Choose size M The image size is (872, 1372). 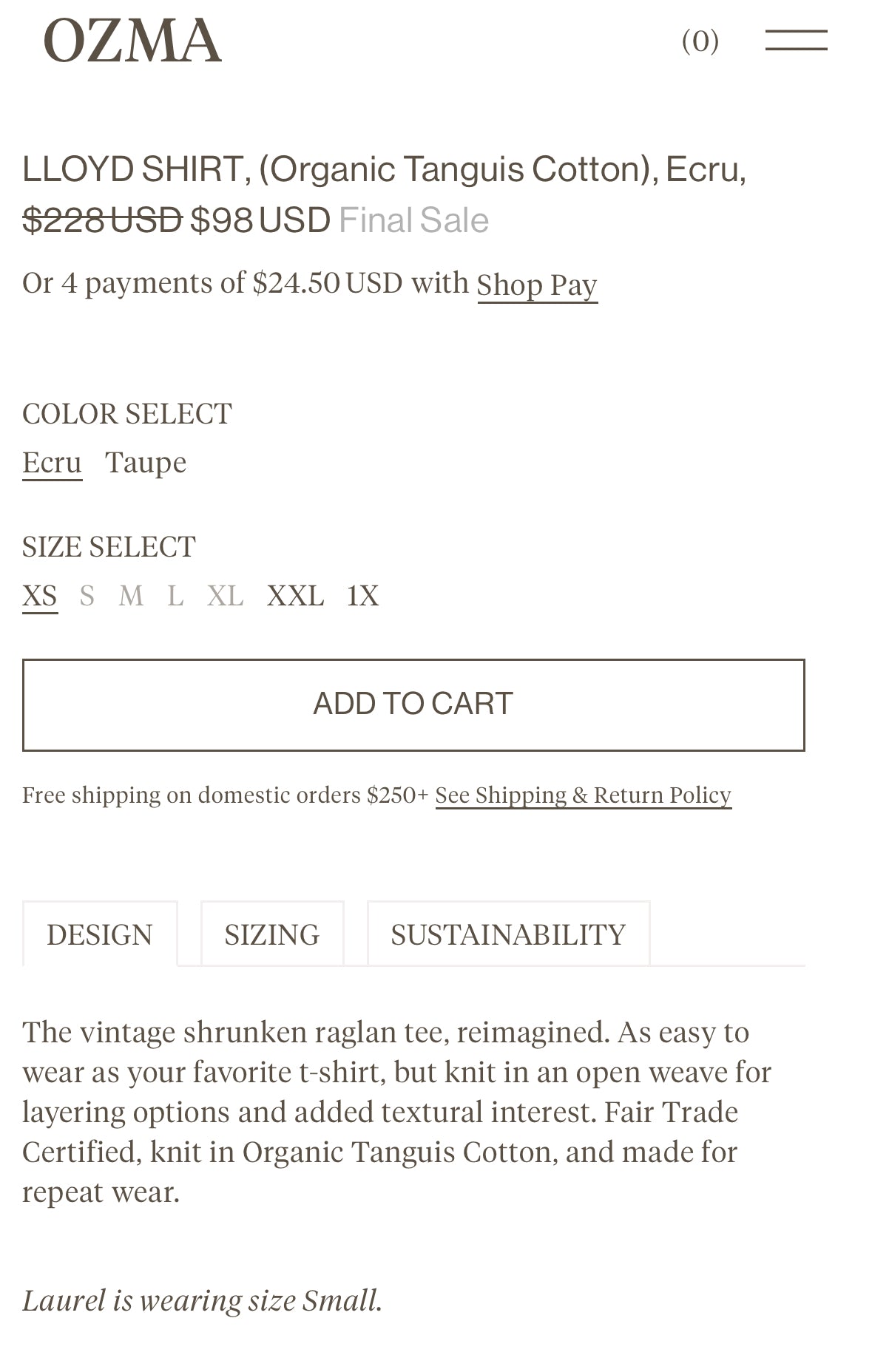pos(131,596)
